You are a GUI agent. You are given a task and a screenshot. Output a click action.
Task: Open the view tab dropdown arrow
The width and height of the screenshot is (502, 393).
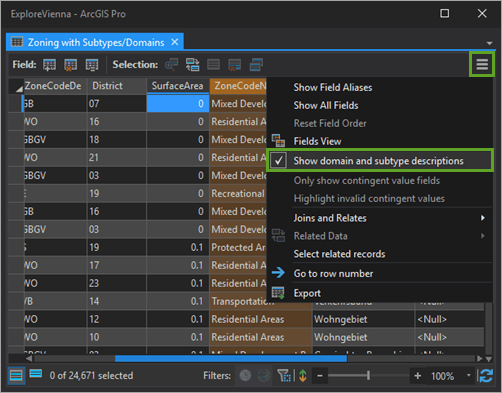pos(489,43)
